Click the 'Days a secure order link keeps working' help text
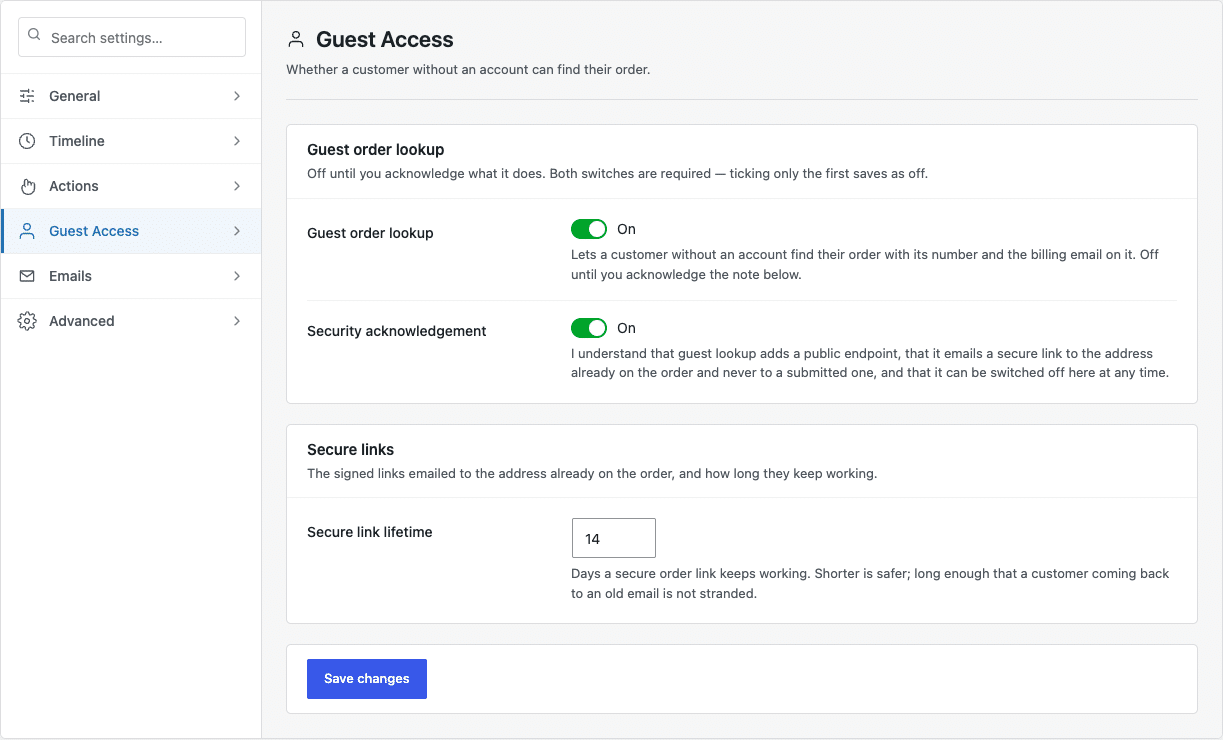Image resolution: width=1223 pixels, height=740 pixels. 870,583
